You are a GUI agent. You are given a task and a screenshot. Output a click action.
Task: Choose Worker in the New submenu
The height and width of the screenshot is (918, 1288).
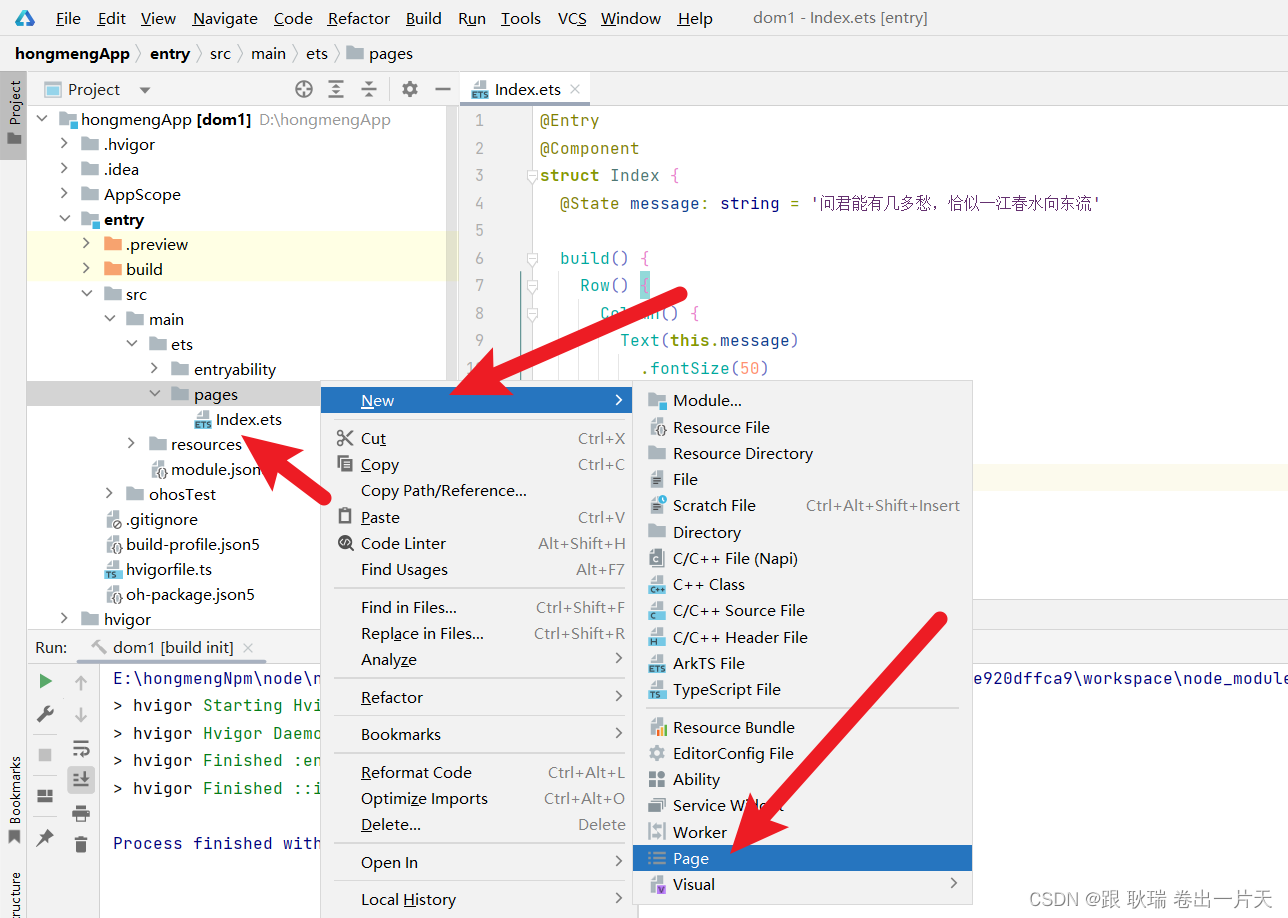[802, 832]
